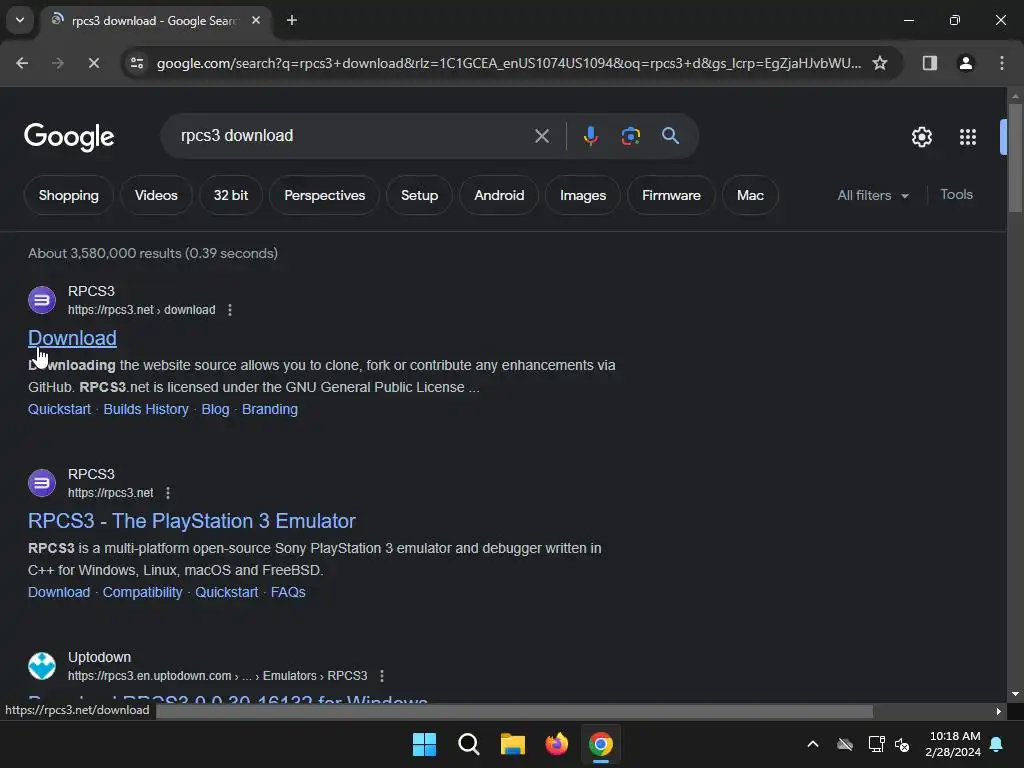Select the Setup filter chip
The image size is (1024, 768).
[x=419, y=195]
